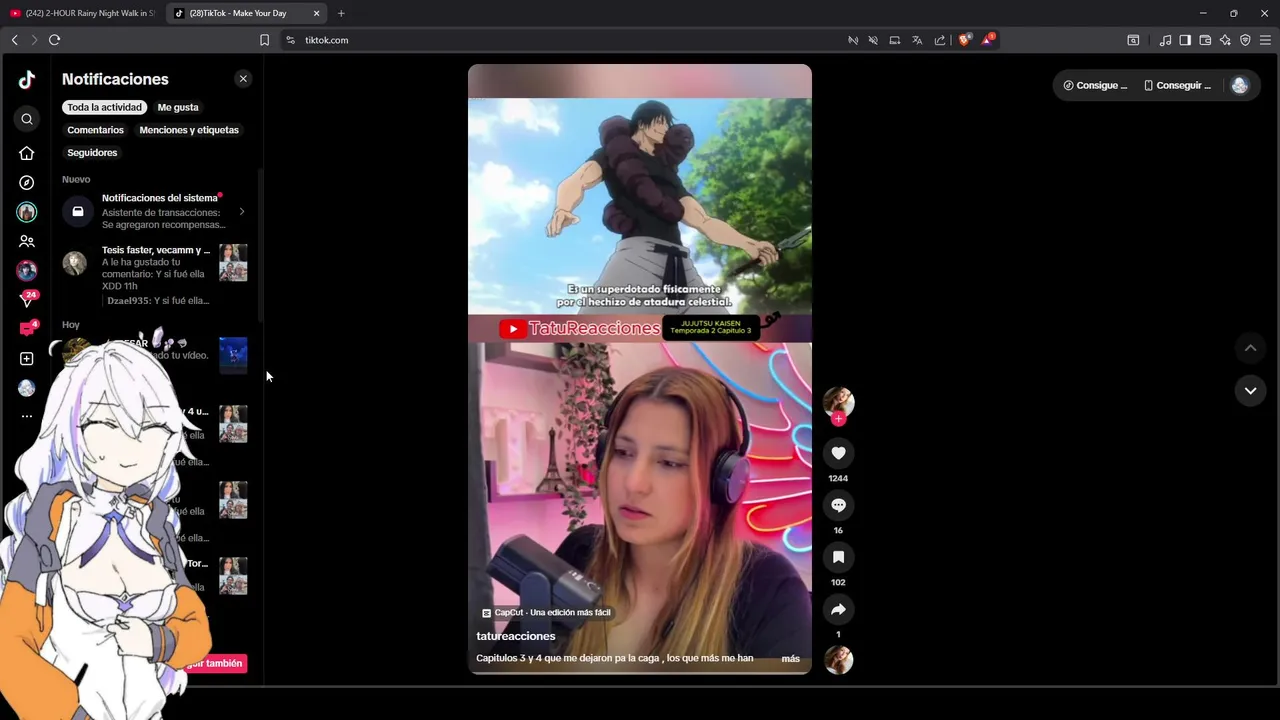The image size is (1280, 720).
Task: Close the Notificaciones panel
Action: pos(243,79)
